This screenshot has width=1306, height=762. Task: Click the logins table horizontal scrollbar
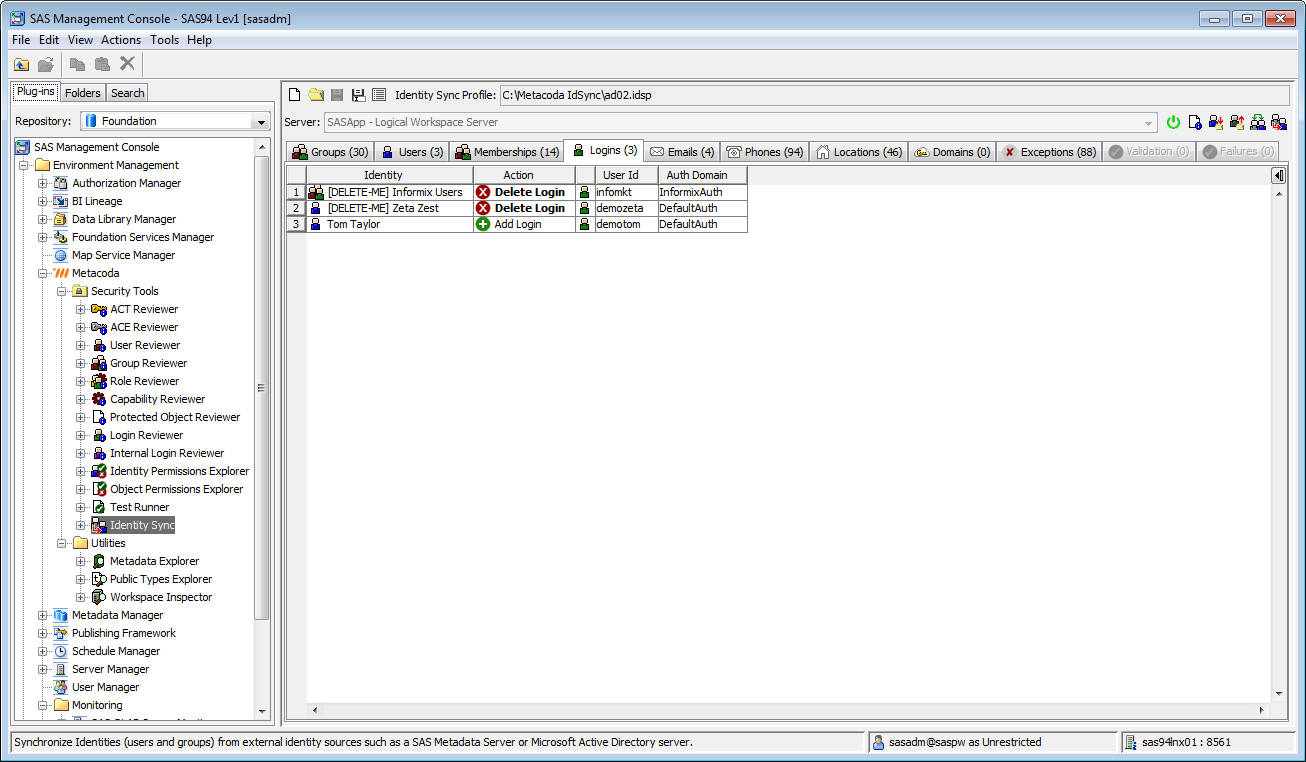pyautogui.click(x=786, y=710)
